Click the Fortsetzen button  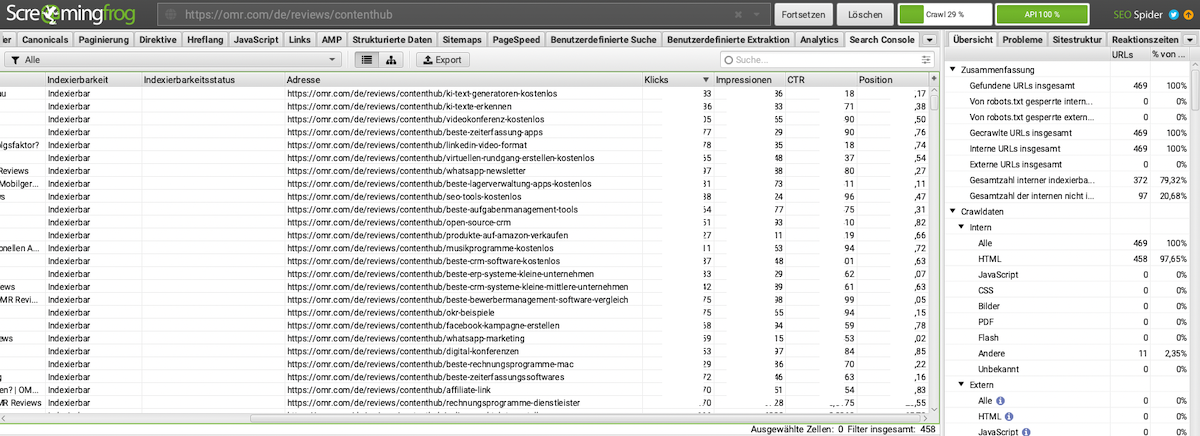click(x=802, y=15)
